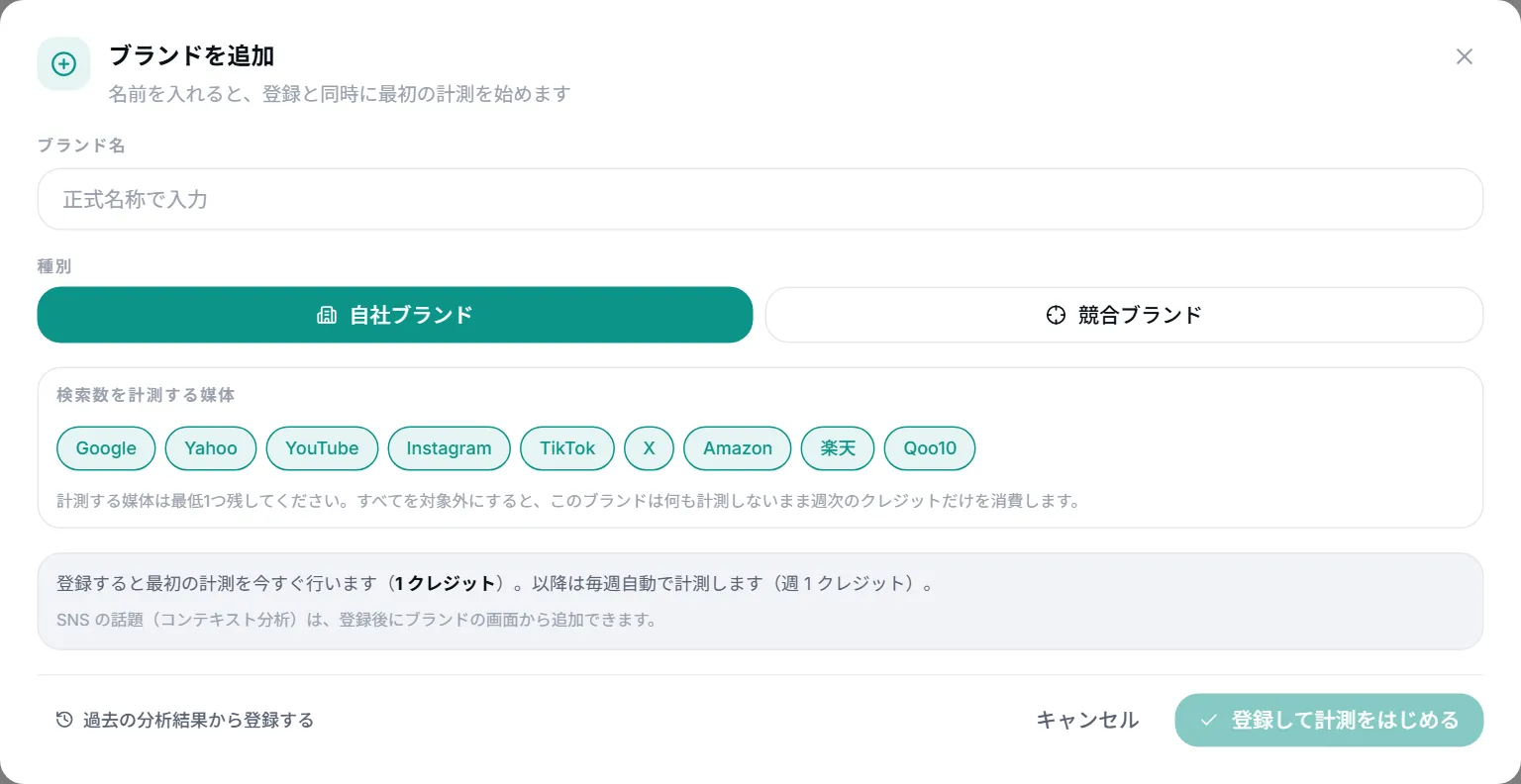Image resolution: width=1521 pixels, height=784 pixels.
Task: Toggle the Yahoo media chip
Action: pyautogui.click(x=211, y=448)
